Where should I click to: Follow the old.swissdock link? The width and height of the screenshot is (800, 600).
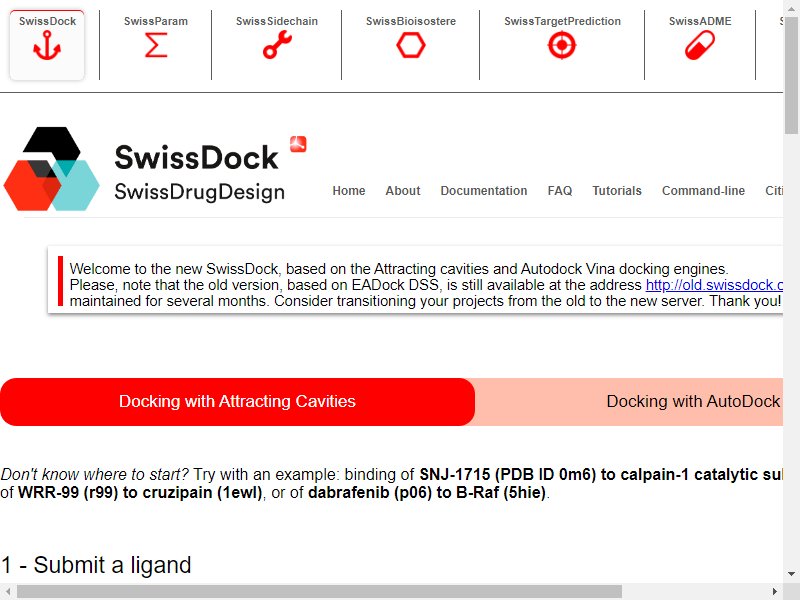point(714,285)
